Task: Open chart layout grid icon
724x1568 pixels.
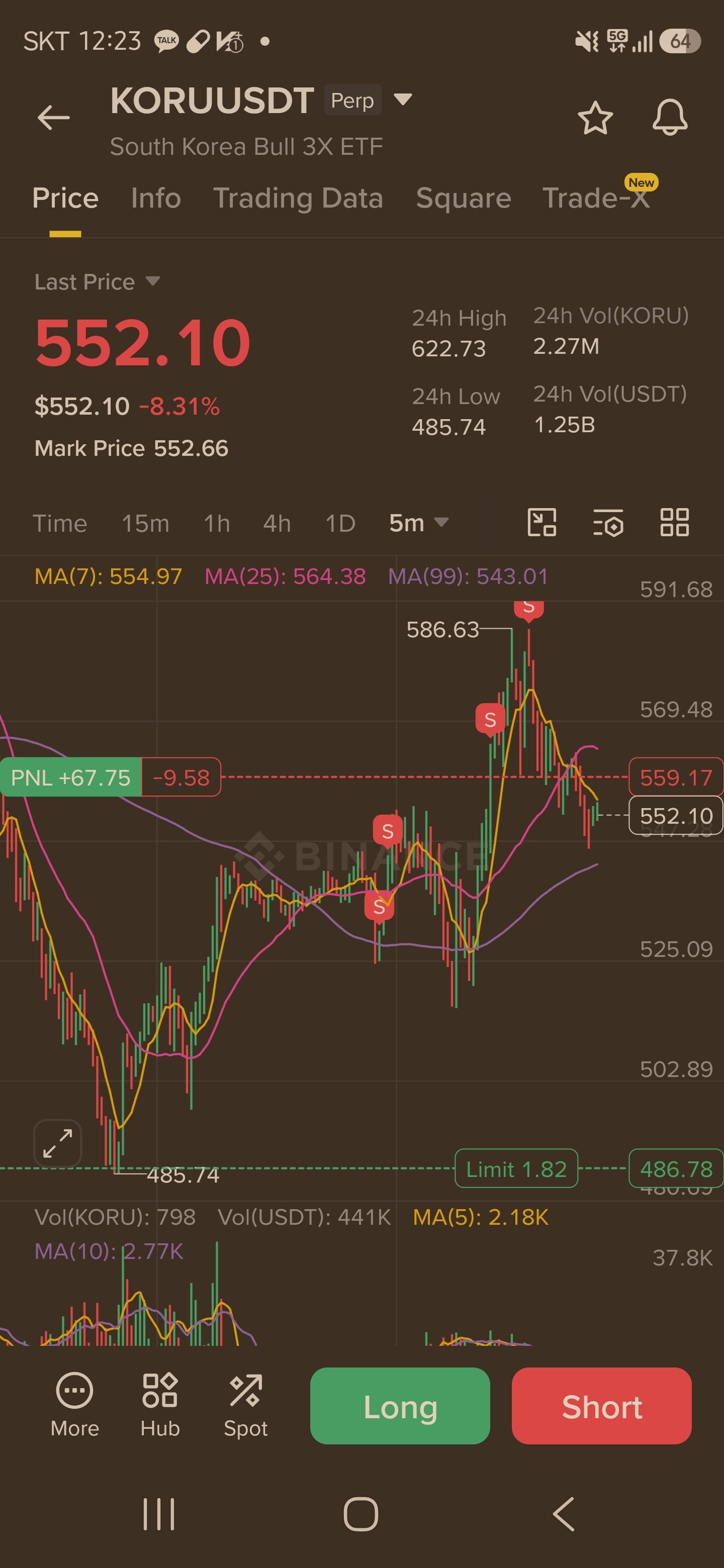Action: point(675,523)
